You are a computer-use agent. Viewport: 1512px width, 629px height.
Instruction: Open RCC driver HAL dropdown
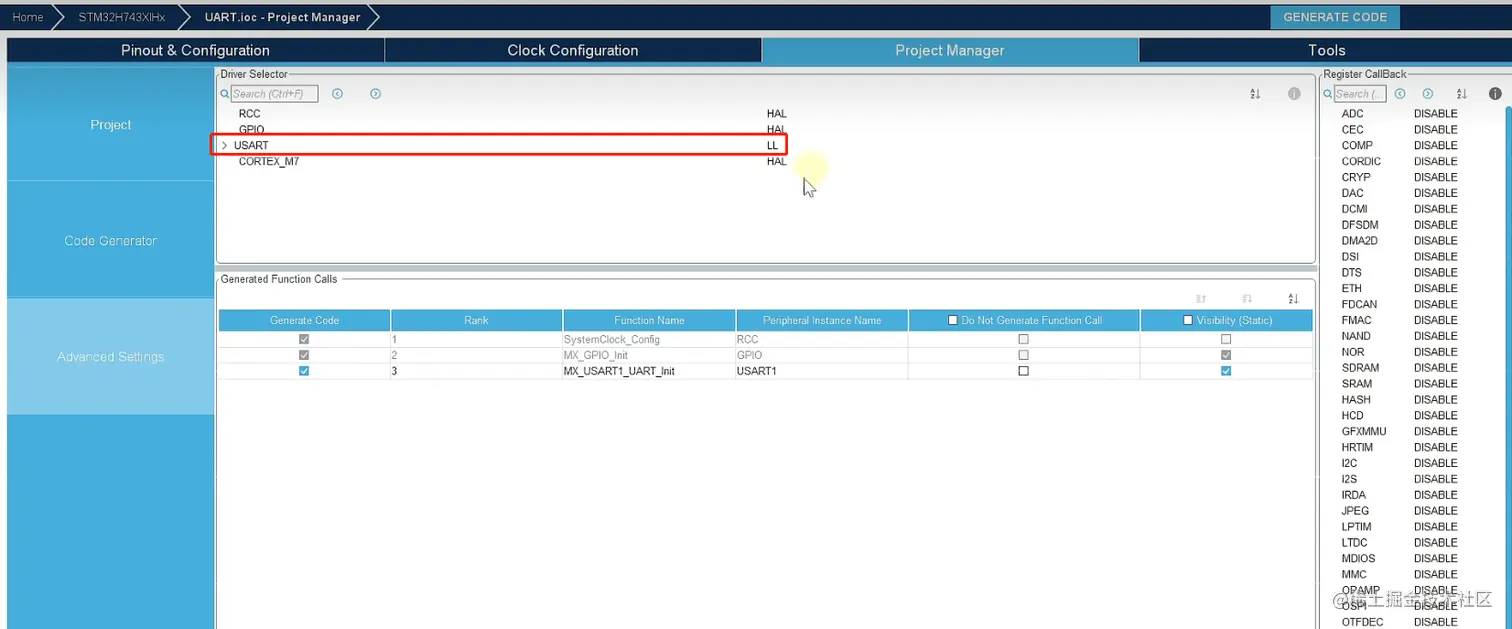coord(776,114)
